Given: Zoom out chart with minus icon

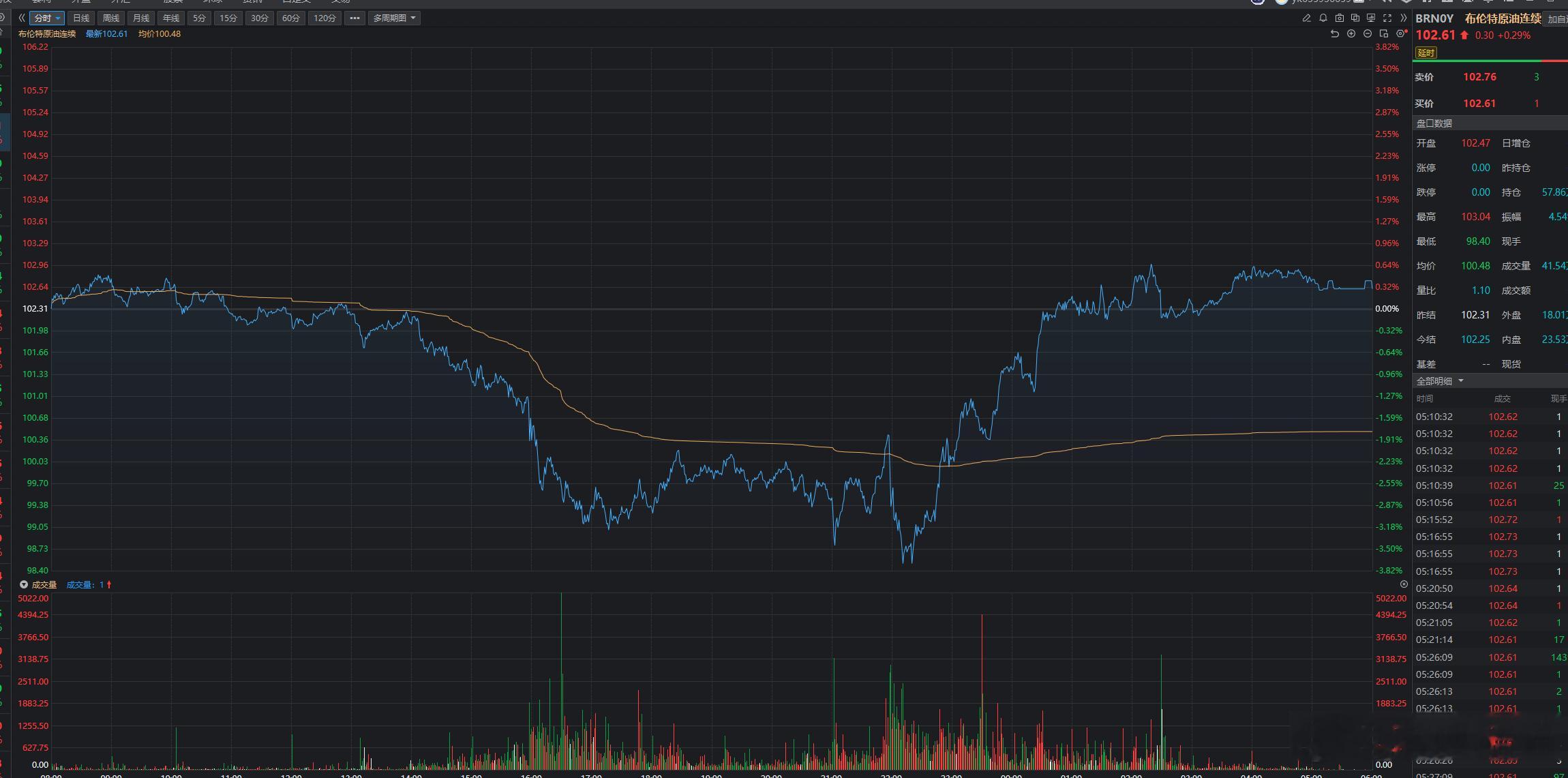Looking at the screenshot, I should click(1368, 33).
